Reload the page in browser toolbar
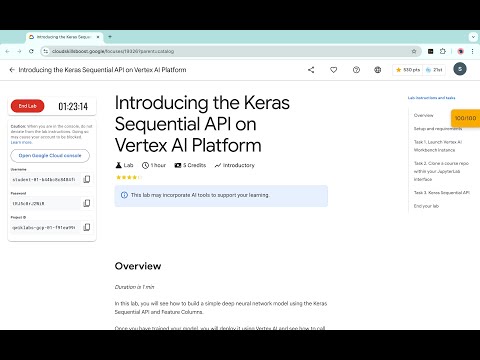Viewport: 480px width, 360px height. tap(31, 51)
